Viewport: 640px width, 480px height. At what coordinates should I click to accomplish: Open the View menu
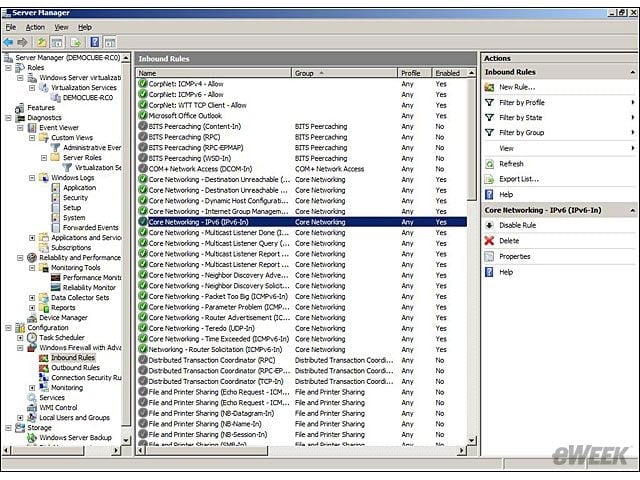pyautogui.click(x=61, y=27)
